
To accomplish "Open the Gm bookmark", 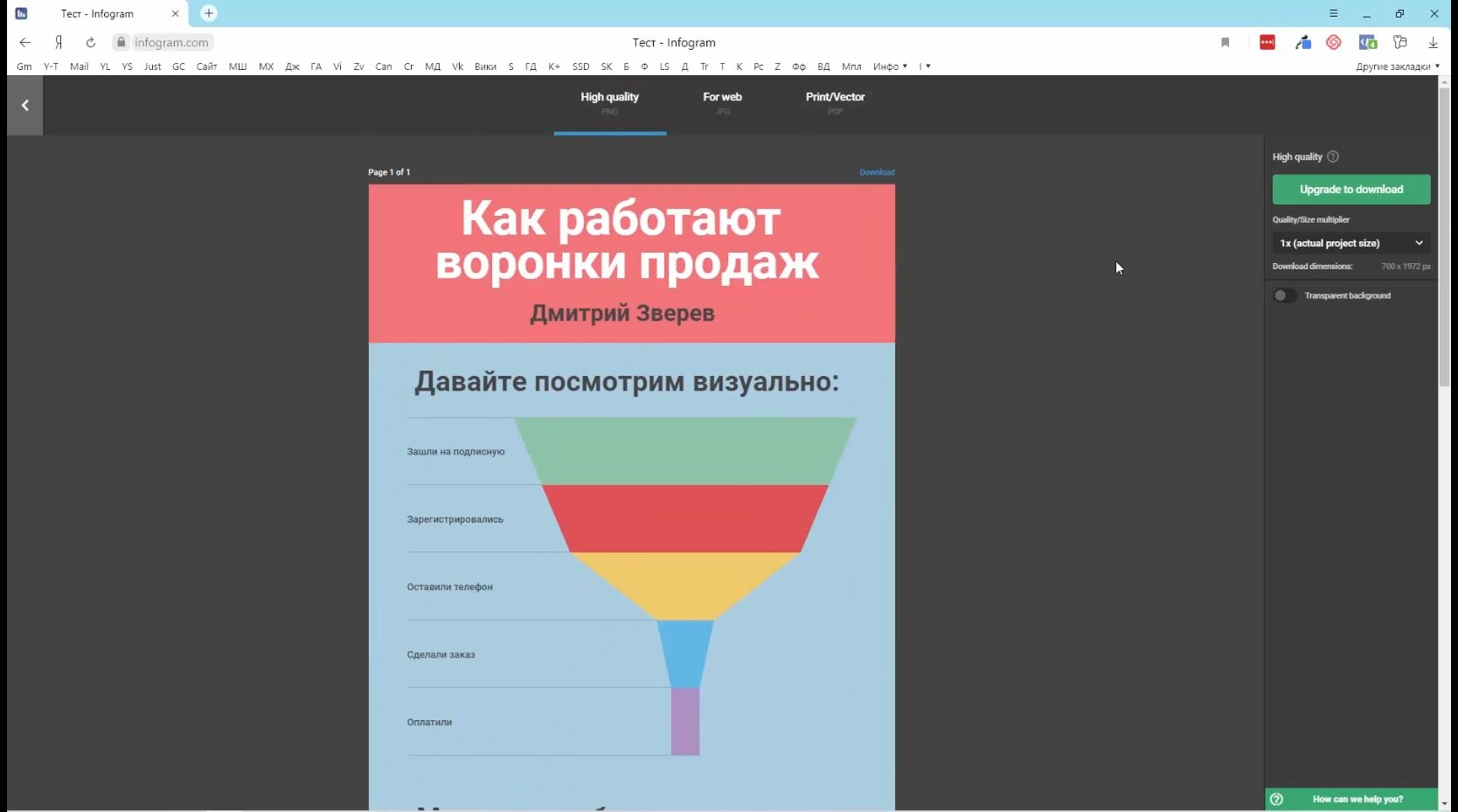I will click(x=24, y=66).
